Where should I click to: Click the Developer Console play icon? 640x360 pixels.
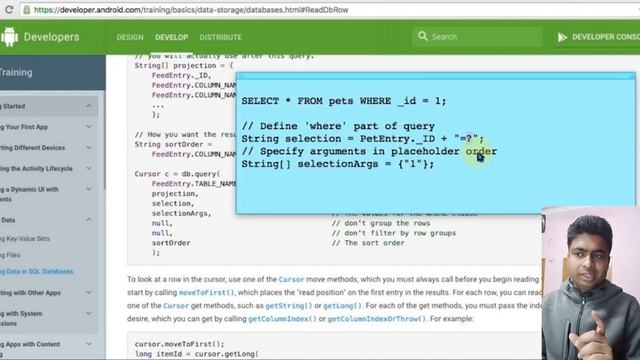coord(562,37)
